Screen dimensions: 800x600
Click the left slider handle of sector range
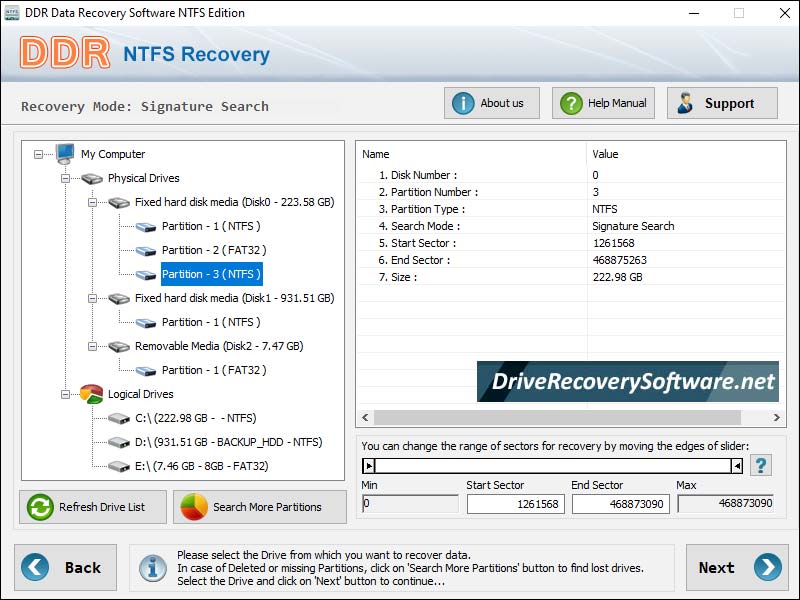369,465
